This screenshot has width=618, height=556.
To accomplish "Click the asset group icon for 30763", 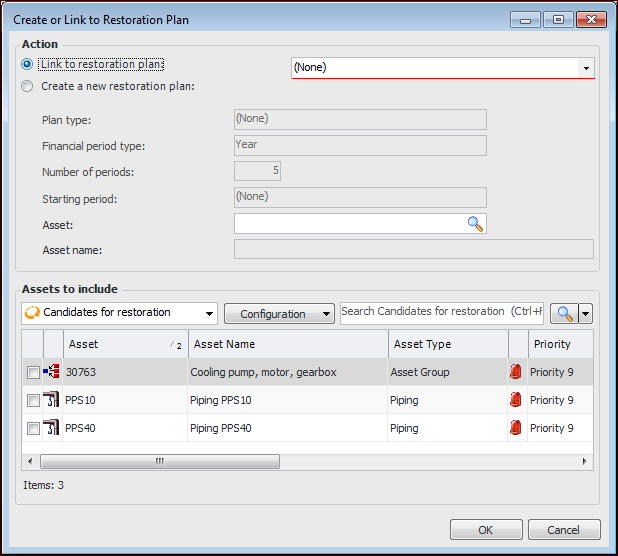I will [52, 372].
